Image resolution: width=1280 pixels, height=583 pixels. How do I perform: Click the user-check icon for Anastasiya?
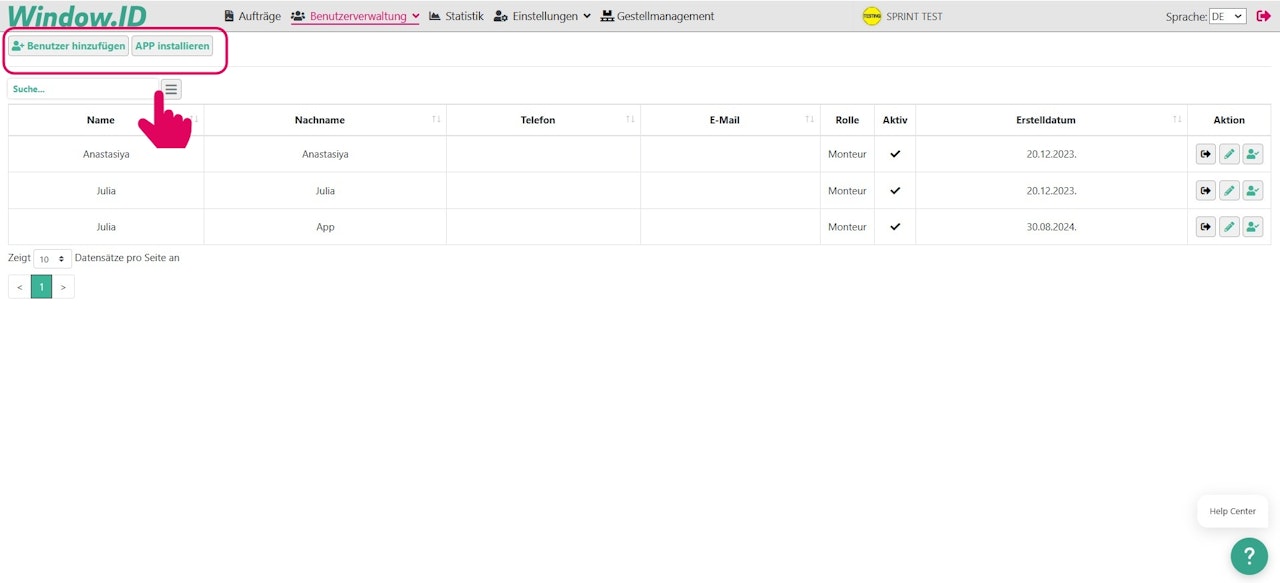click(1253, 154)
